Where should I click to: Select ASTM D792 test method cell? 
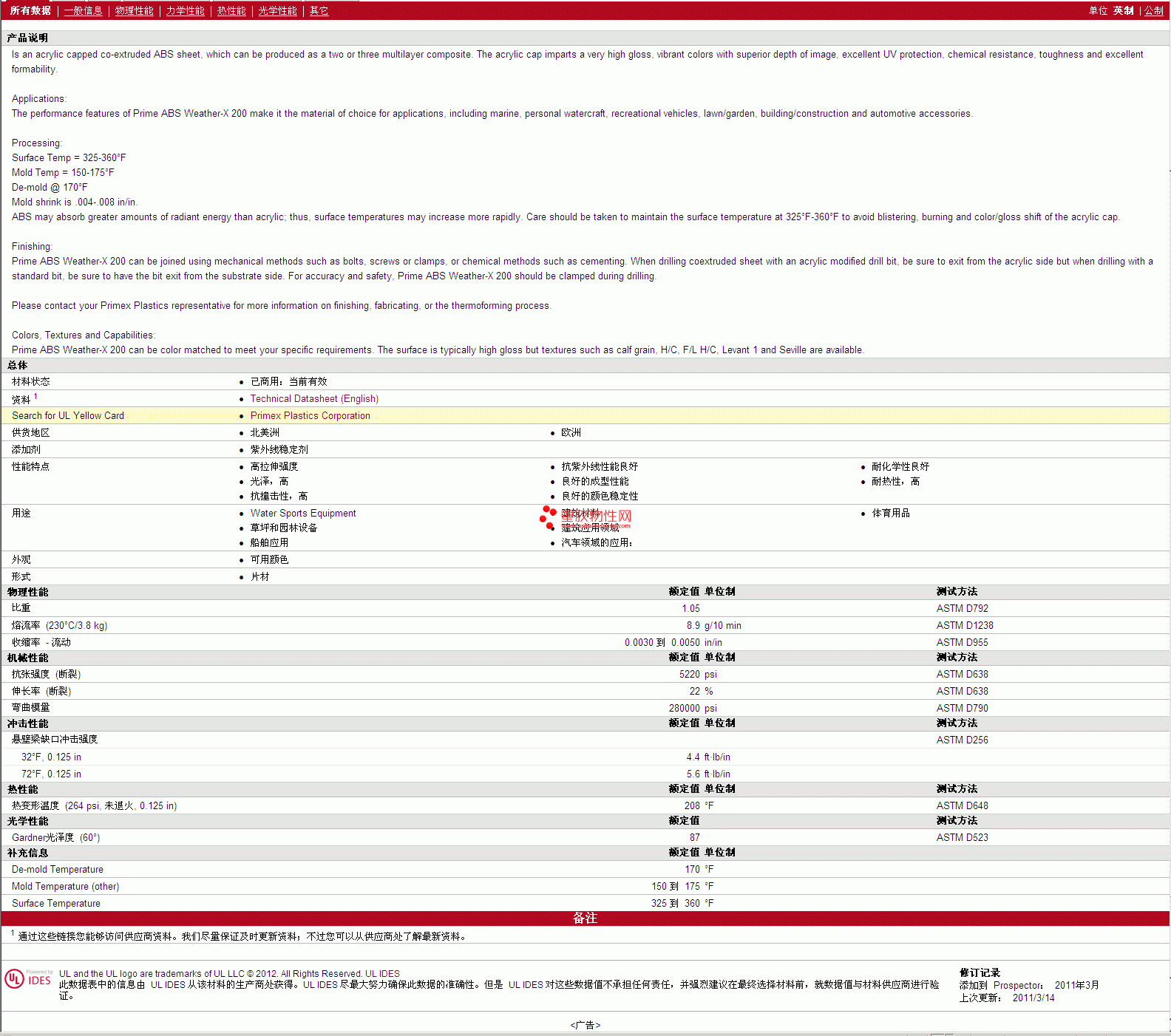962,608
